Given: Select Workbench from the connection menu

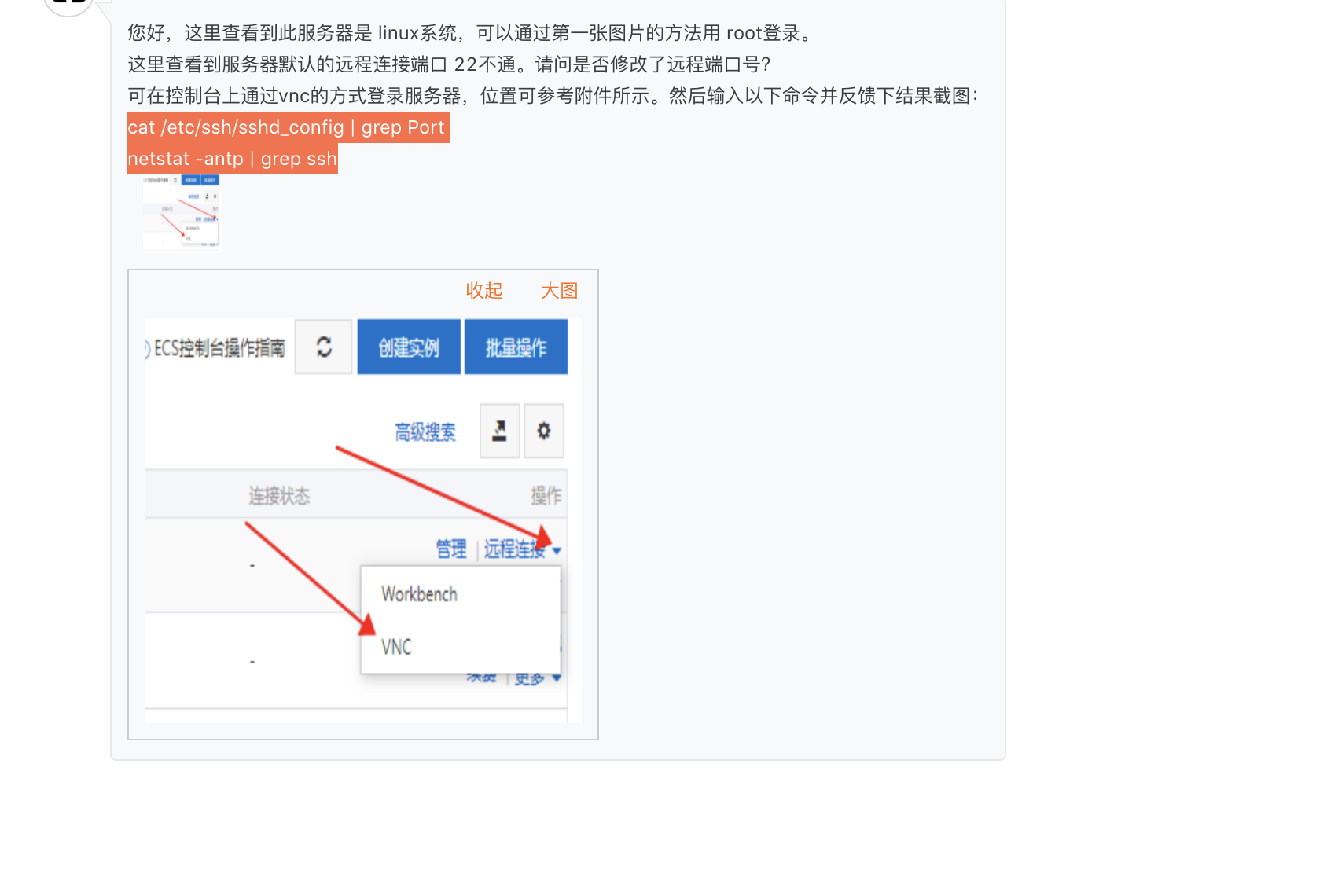Looking at the screenshot, I should 418,593.
